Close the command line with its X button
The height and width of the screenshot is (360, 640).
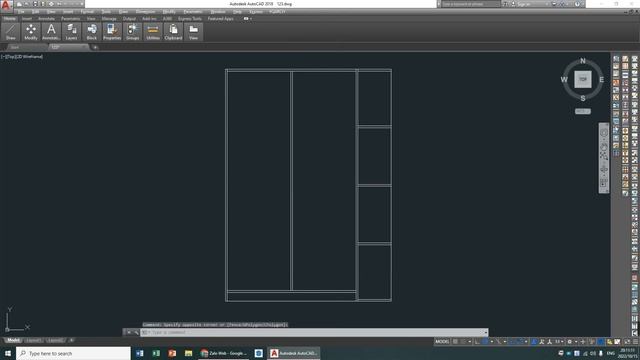click(x=129, y=332)
